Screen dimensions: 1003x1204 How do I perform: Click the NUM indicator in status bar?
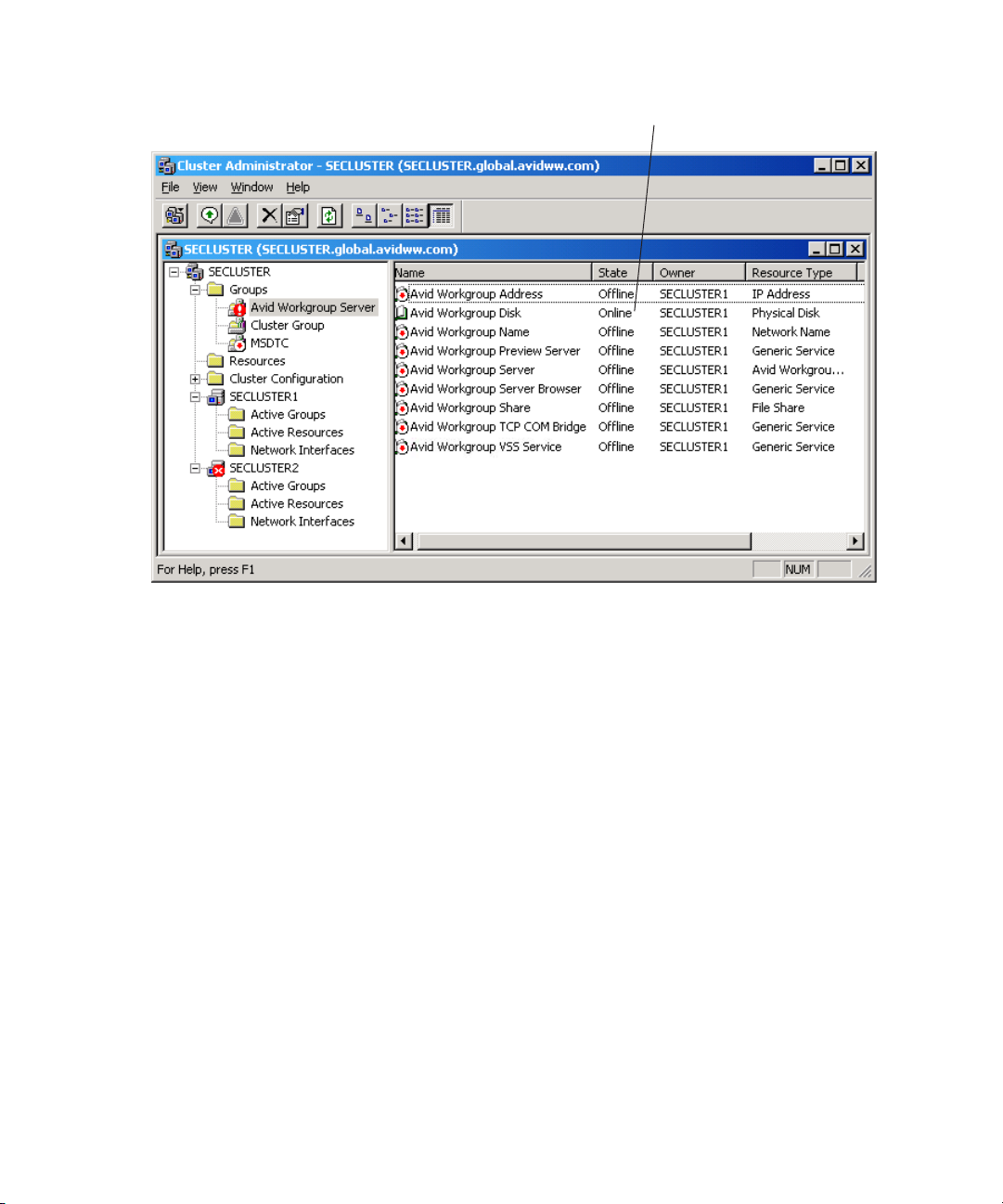798,569
